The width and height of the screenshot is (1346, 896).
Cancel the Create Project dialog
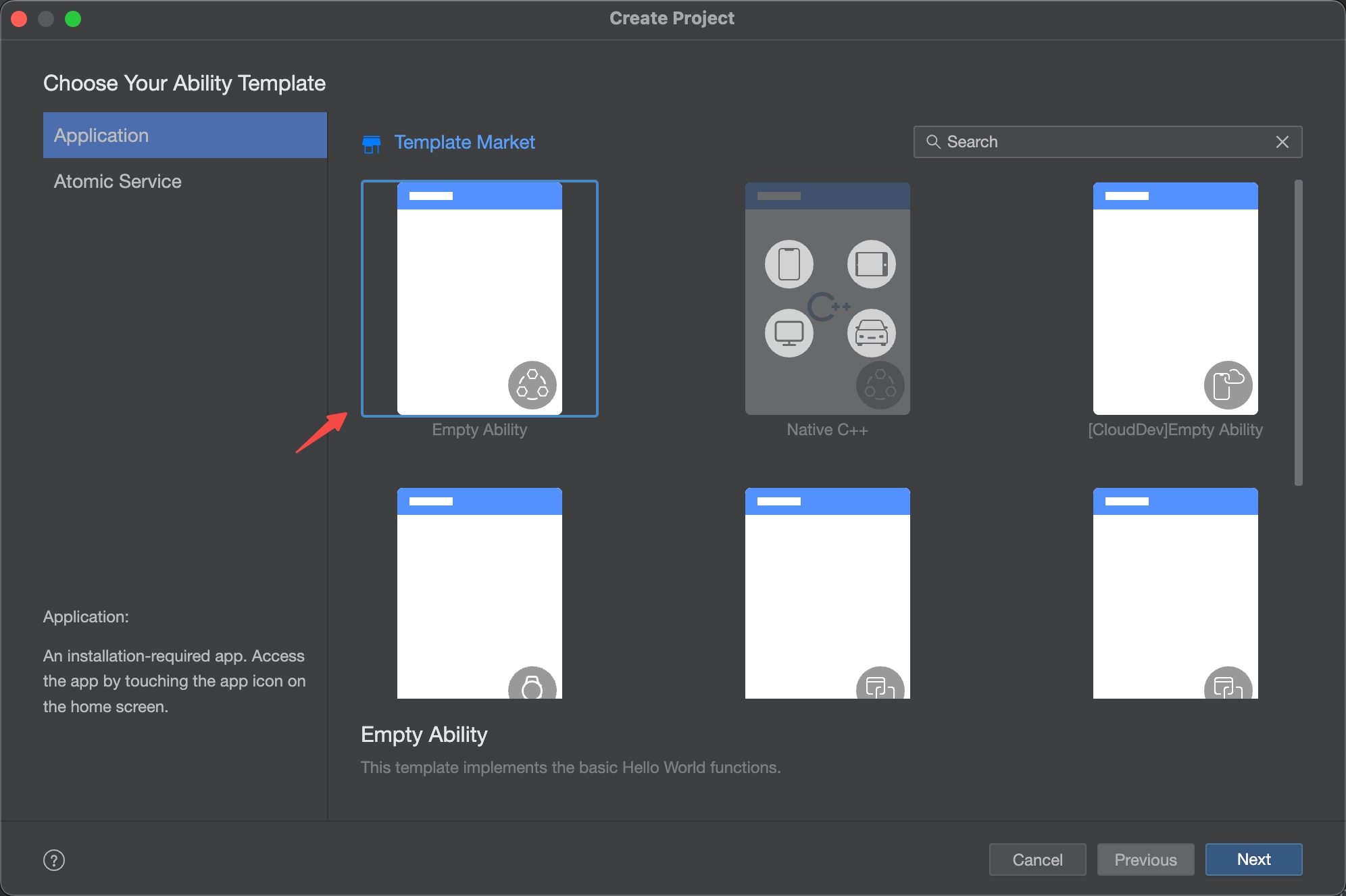click(1037, 860)
